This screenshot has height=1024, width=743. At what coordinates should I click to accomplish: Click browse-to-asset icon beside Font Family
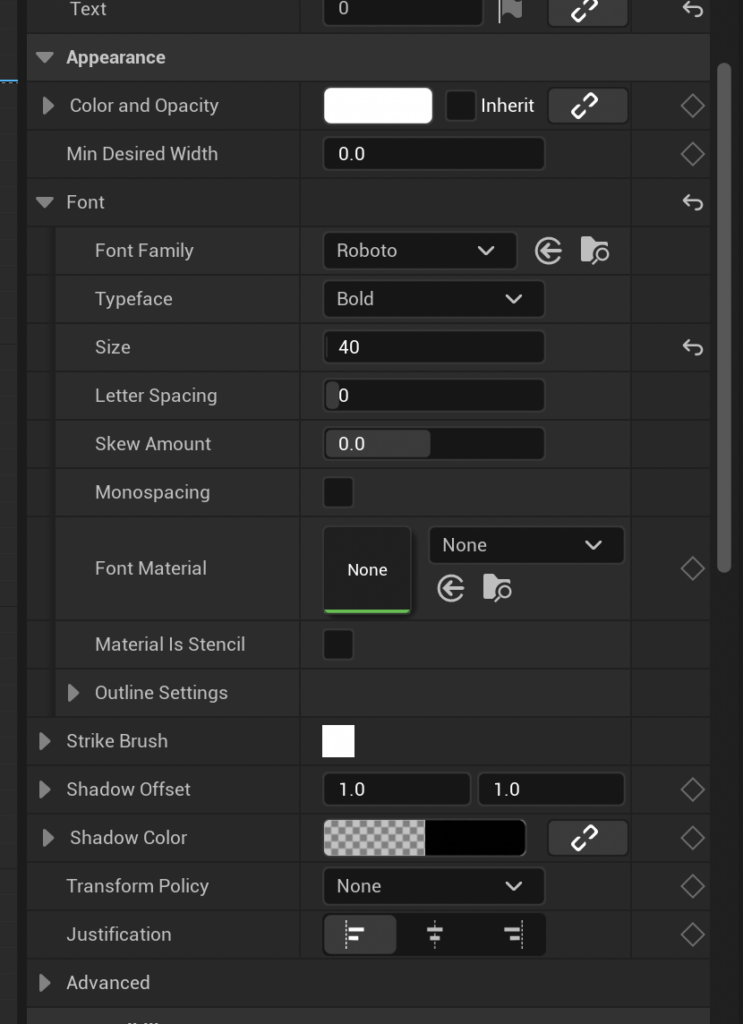coord(594,251)
